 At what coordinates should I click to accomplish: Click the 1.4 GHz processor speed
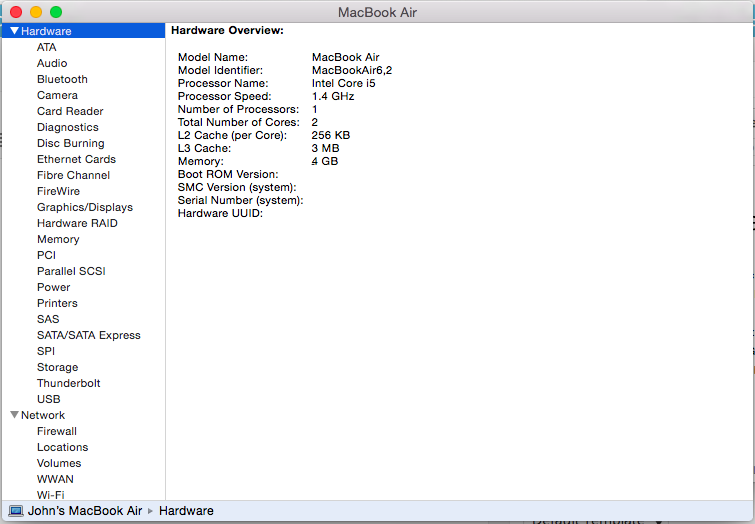pyautogui.click(x=333, y=96)
